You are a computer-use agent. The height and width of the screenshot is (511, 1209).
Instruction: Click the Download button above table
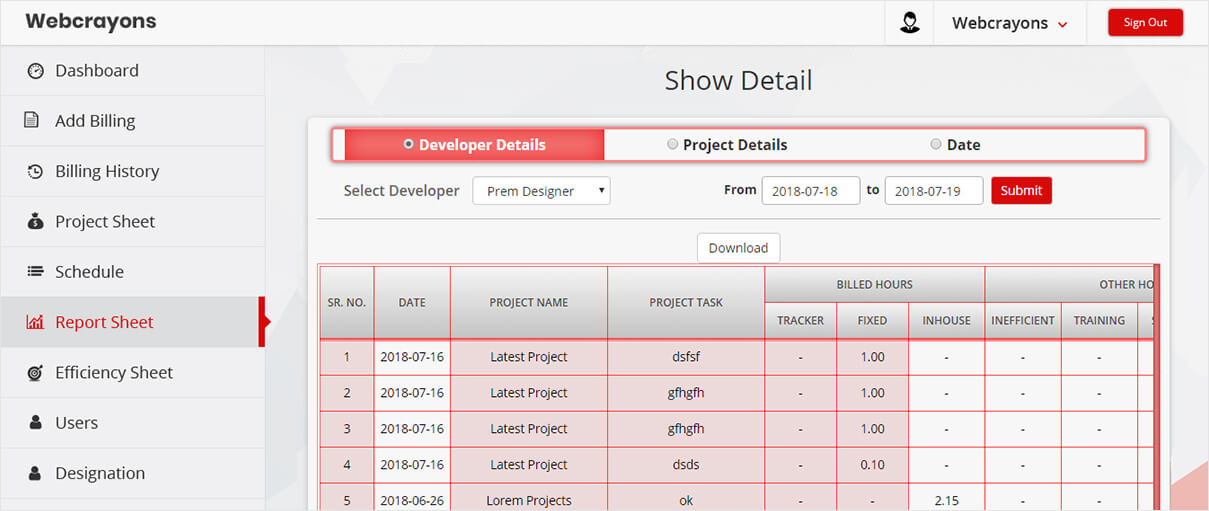[738, 248]
